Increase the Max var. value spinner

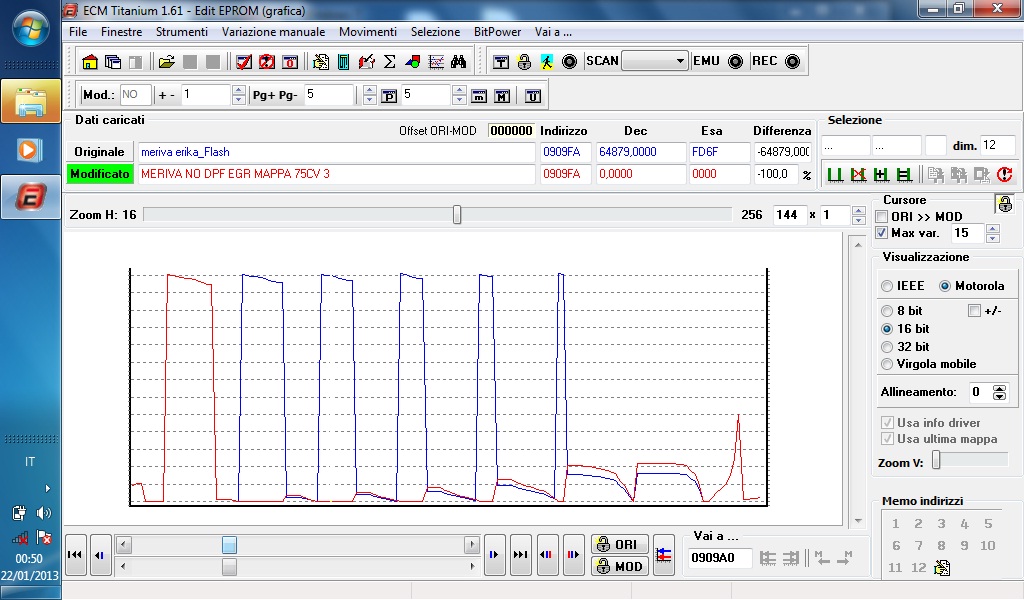pyautogui.click(x=993, y=229)
